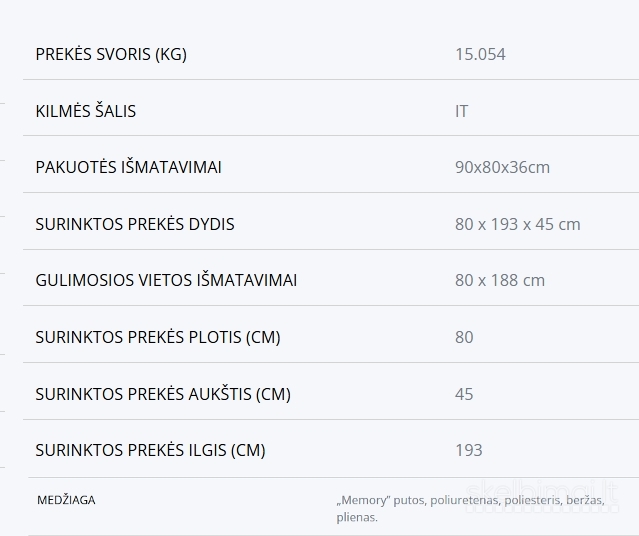Select the height value 45
Screen dimensions: 639x536
(464, 394)
